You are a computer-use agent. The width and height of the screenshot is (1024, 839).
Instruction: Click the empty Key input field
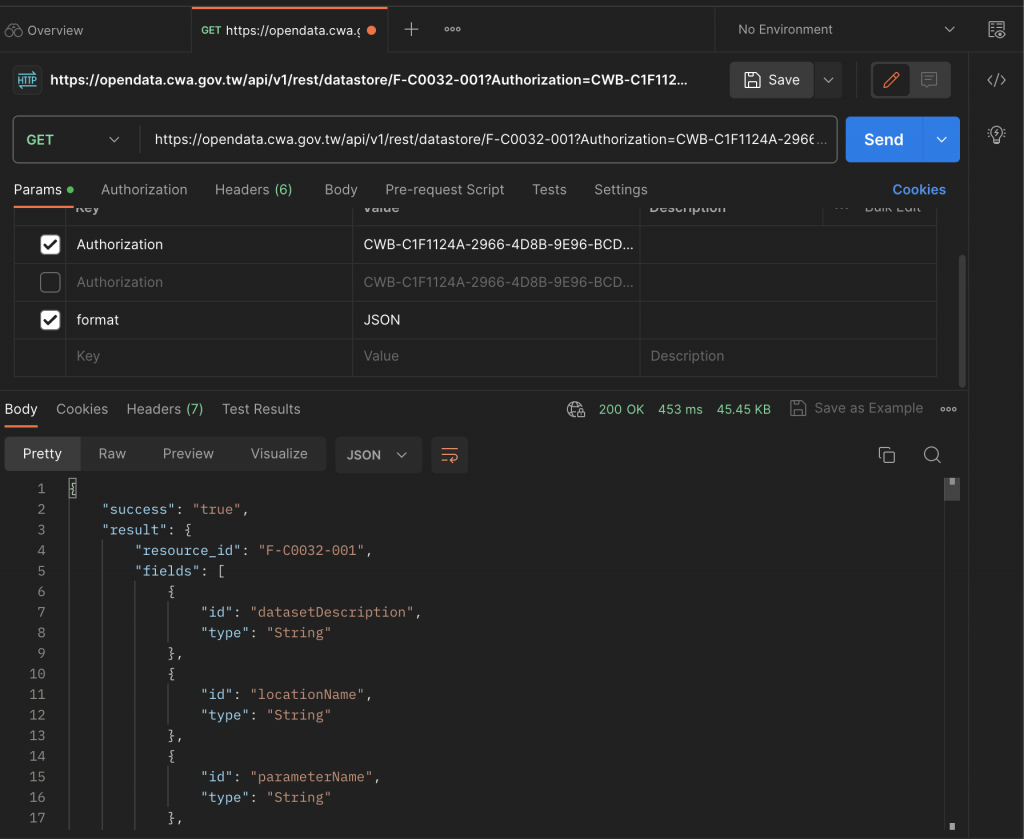(x=209, y=356)
